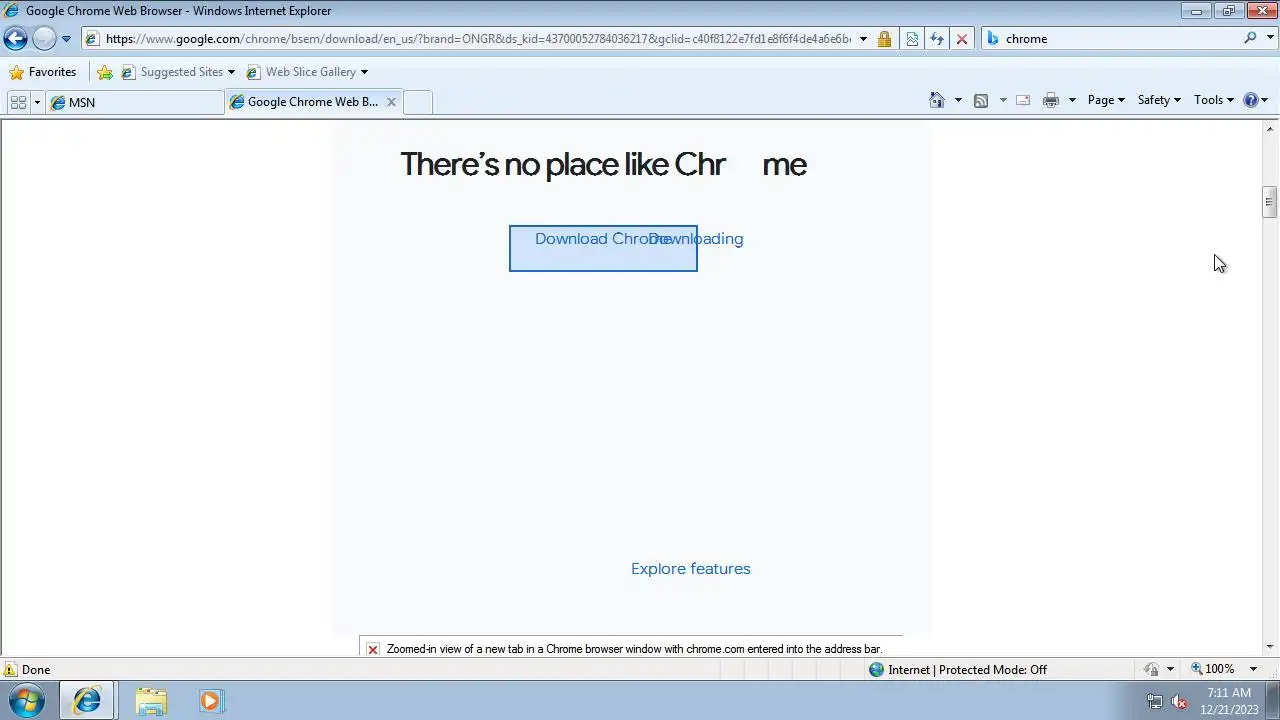Expand the feeds dropdown arrow
Image resolution: width=1280 pixels, height=720 pixels.
[1002, 100]
